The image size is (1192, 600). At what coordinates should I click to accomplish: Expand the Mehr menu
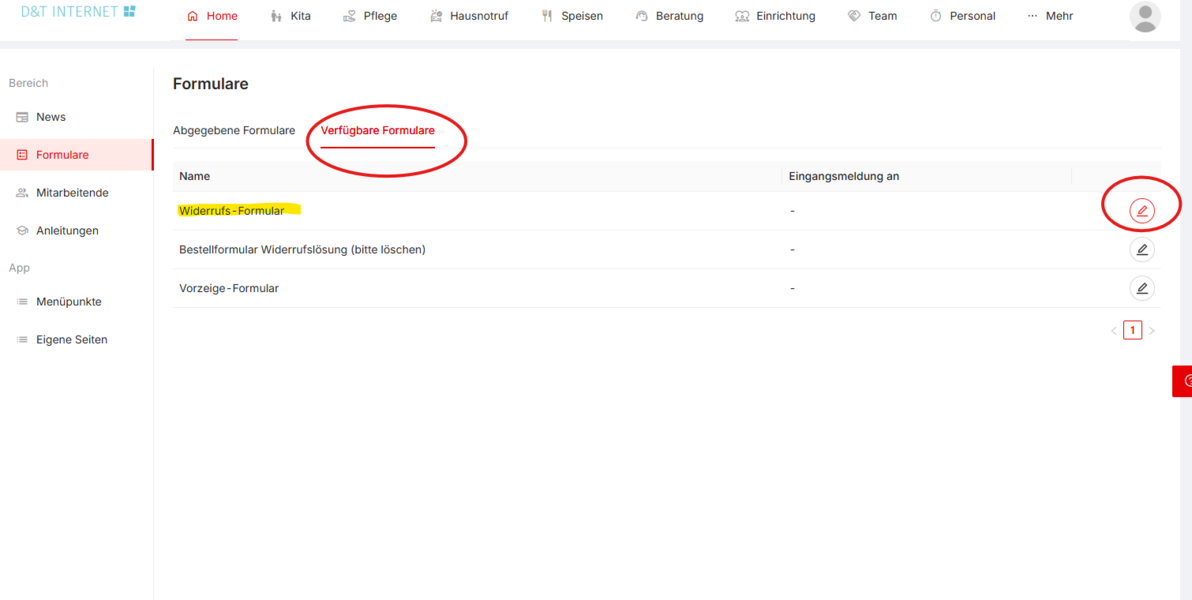(1050, 16)
